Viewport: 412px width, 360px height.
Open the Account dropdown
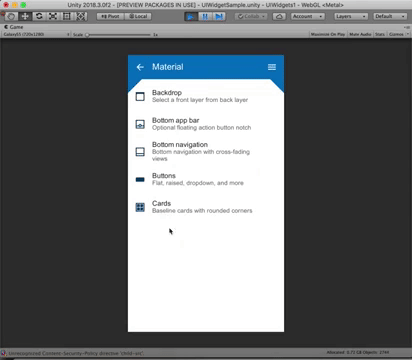click(307, 16)
